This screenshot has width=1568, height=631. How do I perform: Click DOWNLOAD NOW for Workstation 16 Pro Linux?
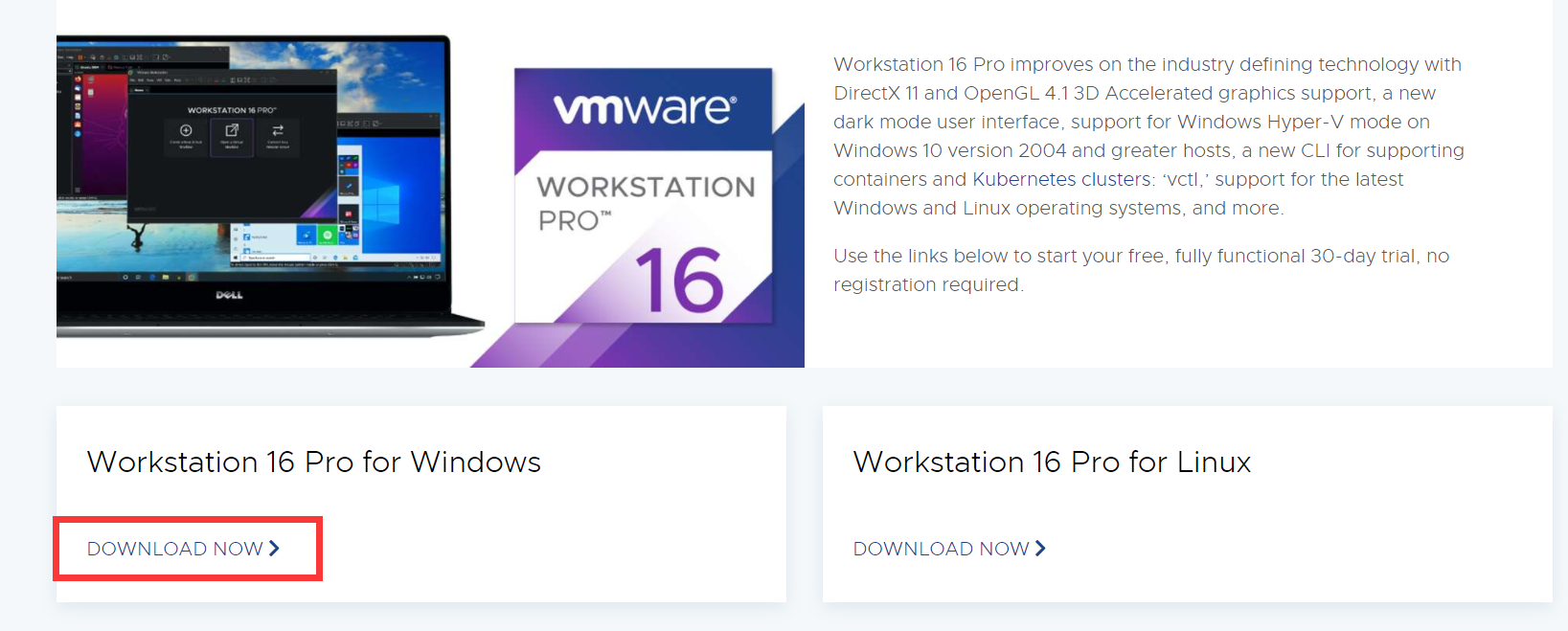[949, 549]
